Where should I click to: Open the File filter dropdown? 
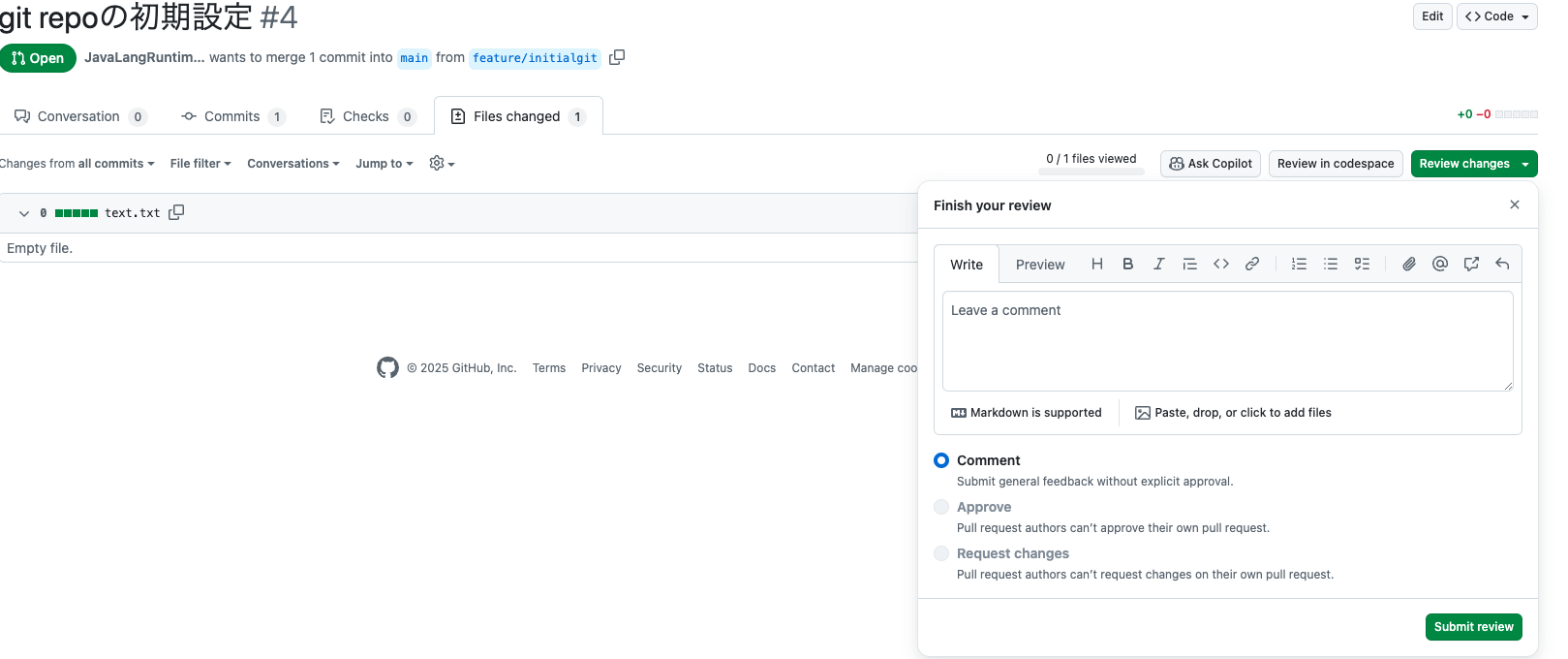(200, 164)
